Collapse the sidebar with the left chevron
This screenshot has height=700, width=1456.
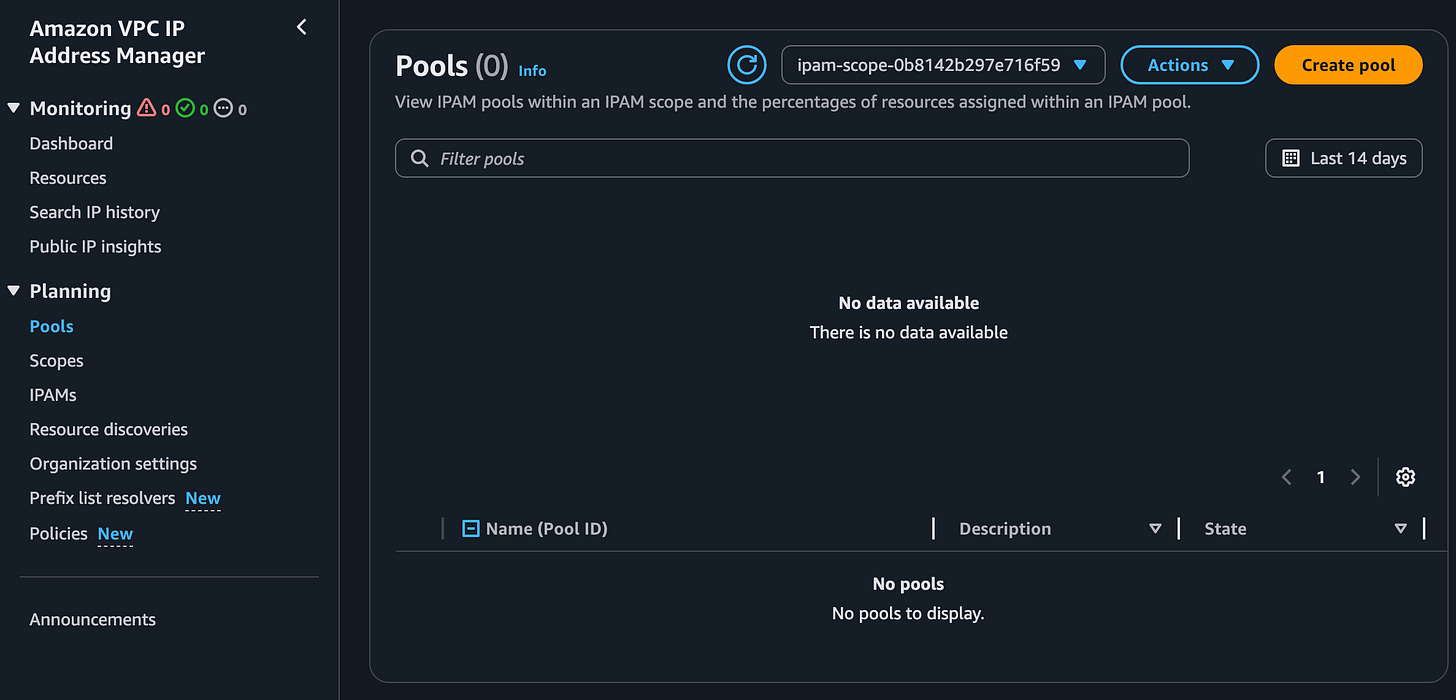(x=302, y=28)
